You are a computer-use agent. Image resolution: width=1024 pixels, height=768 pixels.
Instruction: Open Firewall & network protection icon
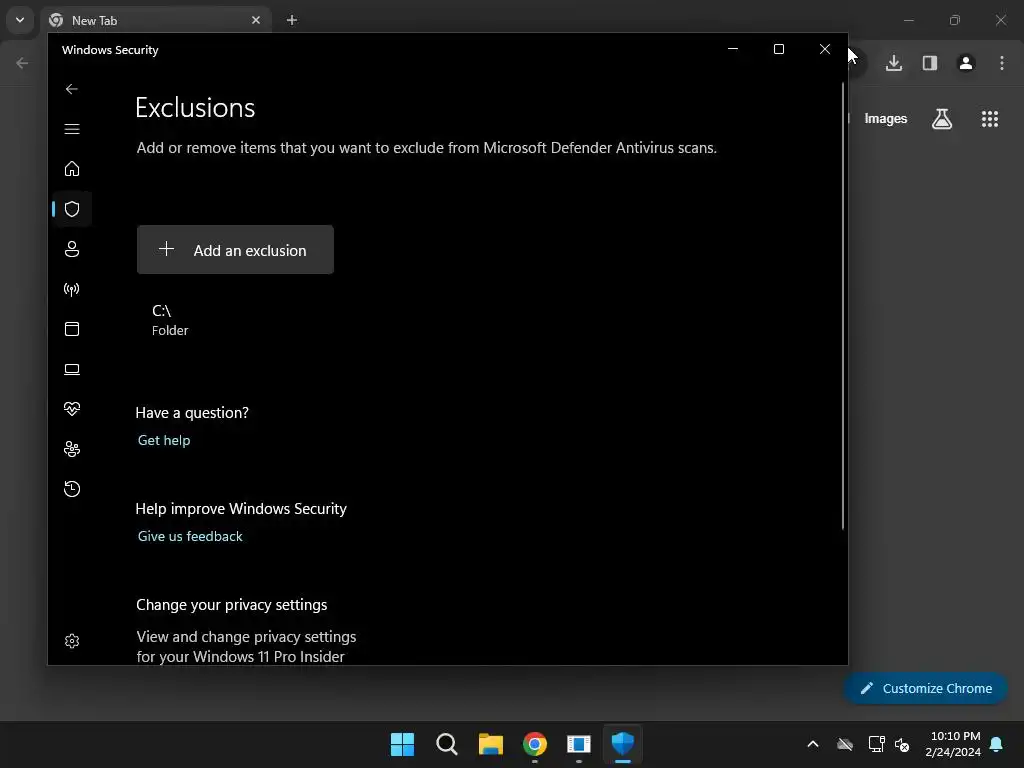[x=72, y=289]
